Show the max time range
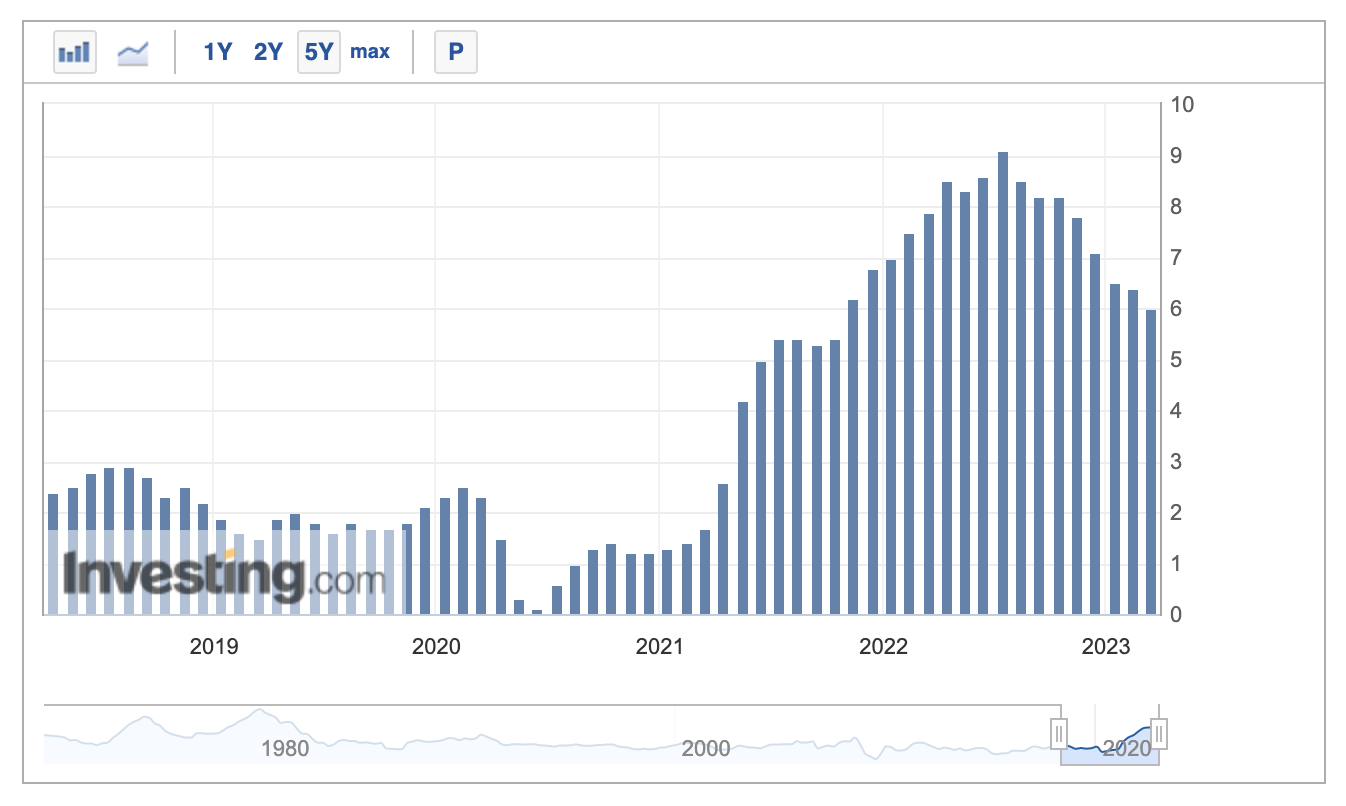 (370, 51)
